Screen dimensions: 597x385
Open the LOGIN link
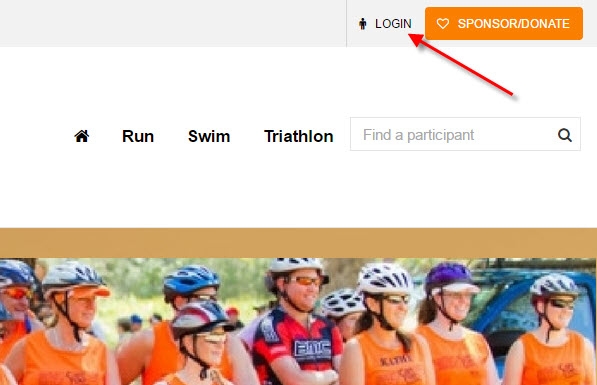click(x=393, y=24)
